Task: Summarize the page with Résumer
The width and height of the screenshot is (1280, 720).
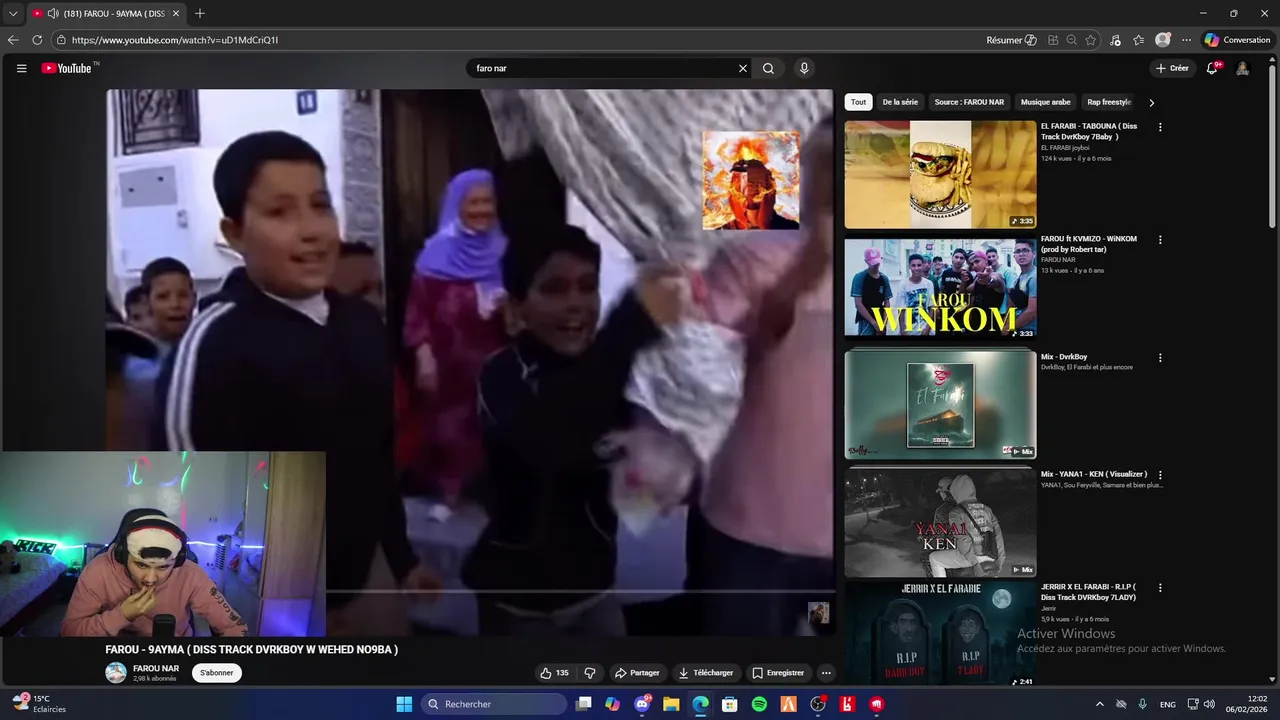Action: [x=1012, y=40]
